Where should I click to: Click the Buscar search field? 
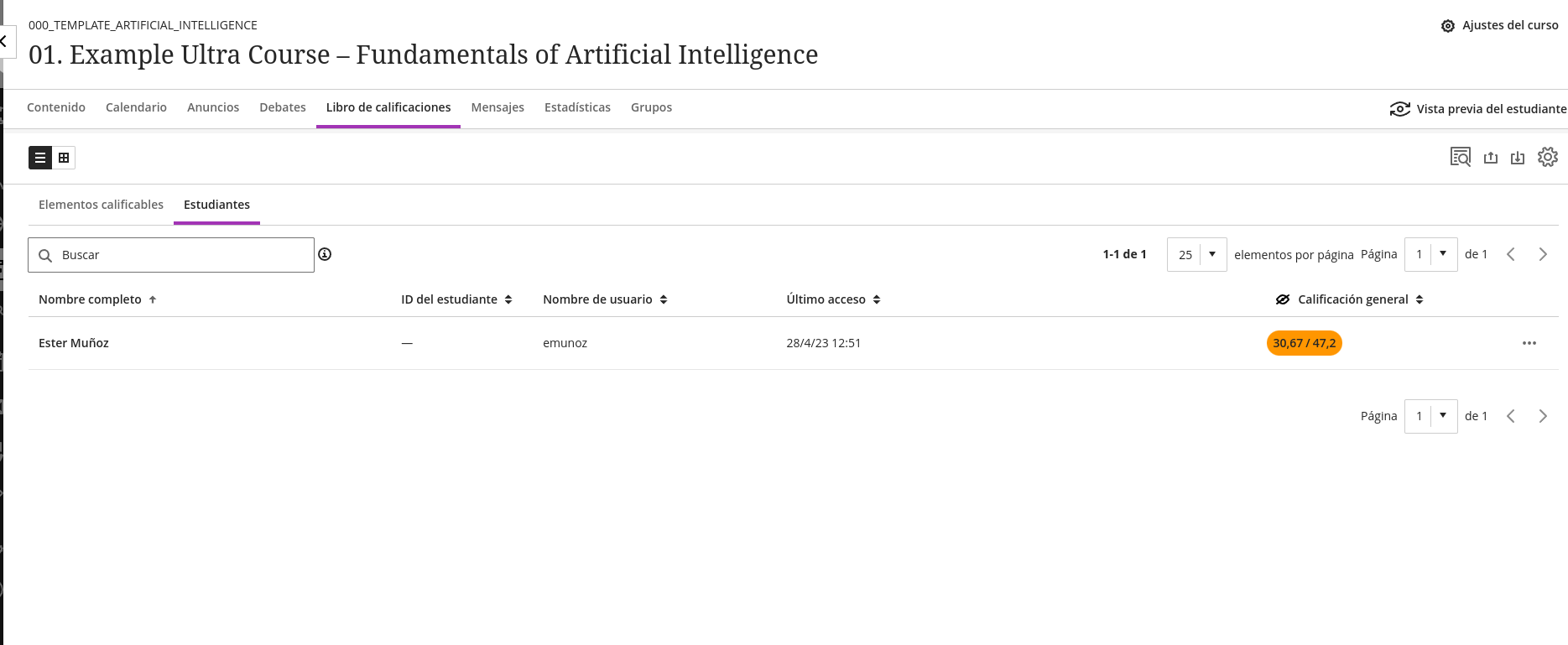171,255
